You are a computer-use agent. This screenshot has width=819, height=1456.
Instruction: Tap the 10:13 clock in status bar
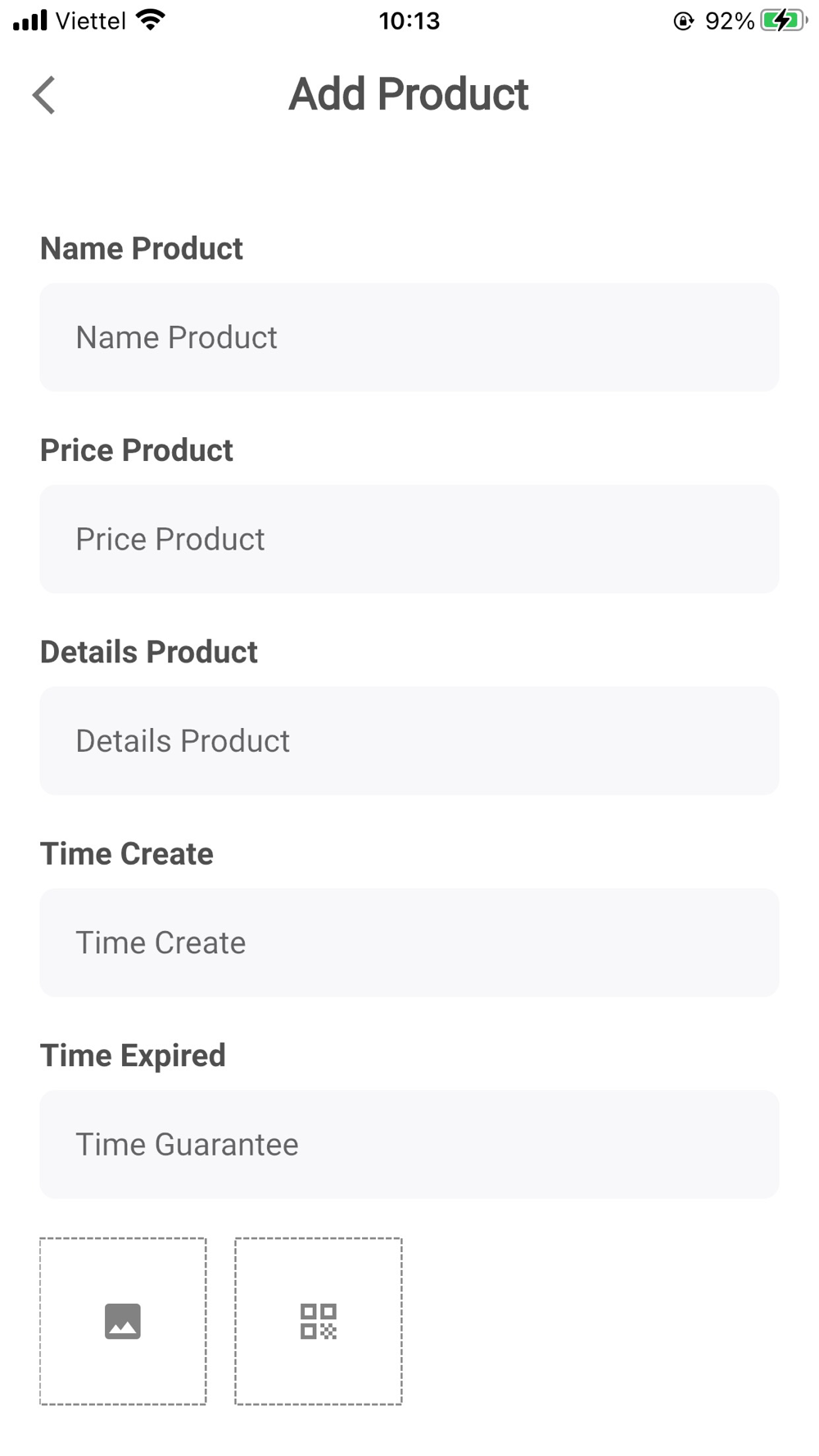tap(409, 20)
